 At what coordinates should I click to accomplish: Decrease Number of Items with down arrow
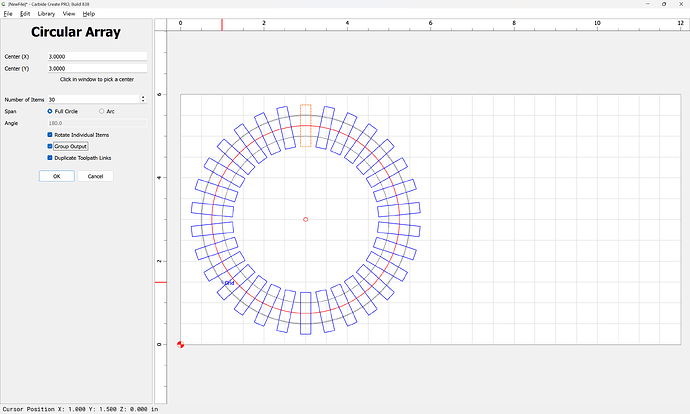pos(144,102)
